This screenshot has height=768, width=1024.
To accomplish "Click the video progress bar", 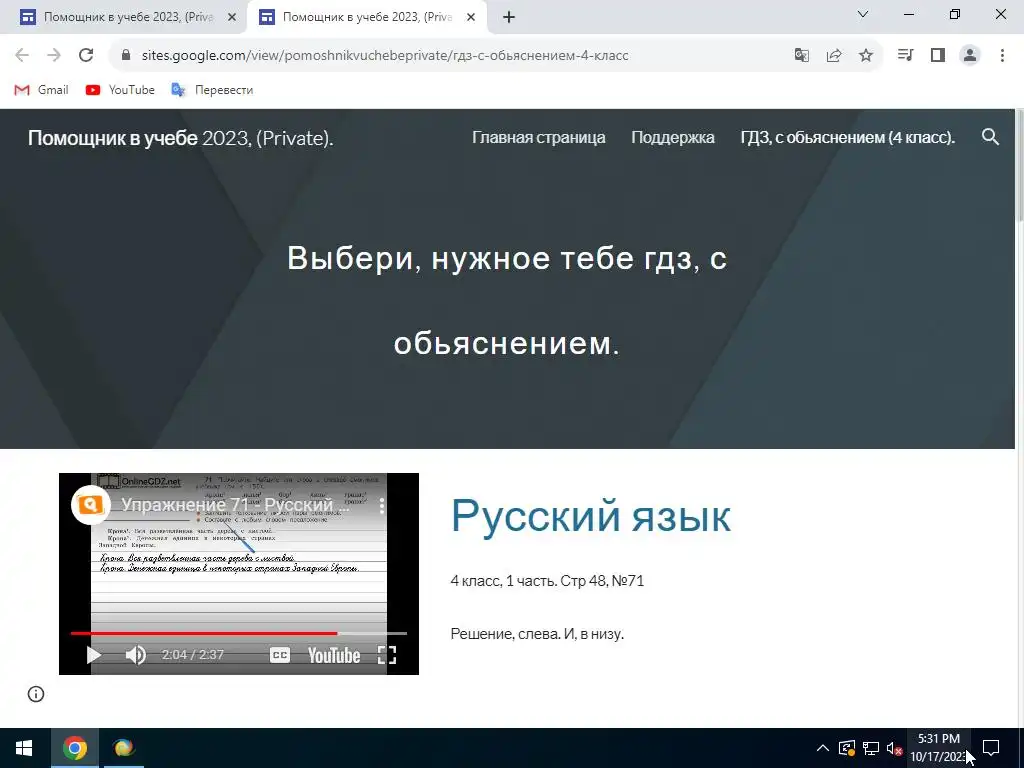I will [238, 633].
